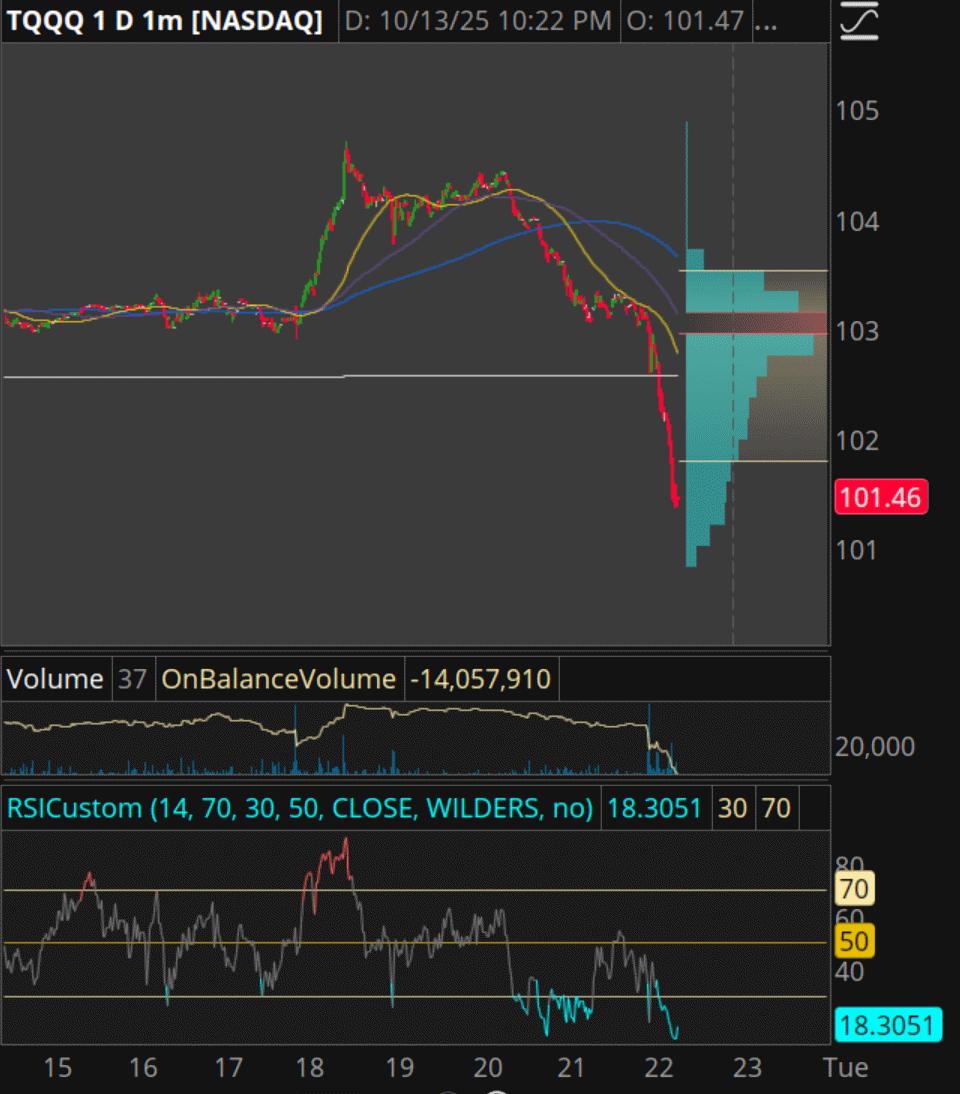Viewport: 960px width, 1094px height.
Task: Click the 102 price axis label
Action: coord(857,440)
